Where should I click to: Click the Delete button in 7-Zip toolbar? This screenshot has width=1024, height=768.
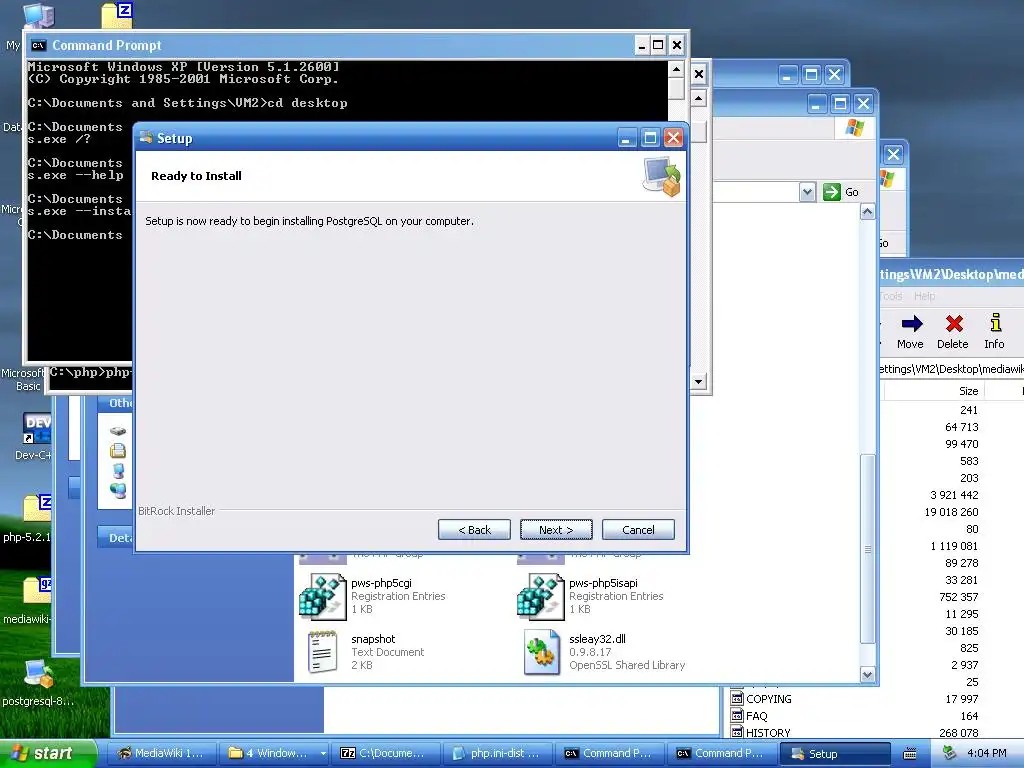coord(953,332)
